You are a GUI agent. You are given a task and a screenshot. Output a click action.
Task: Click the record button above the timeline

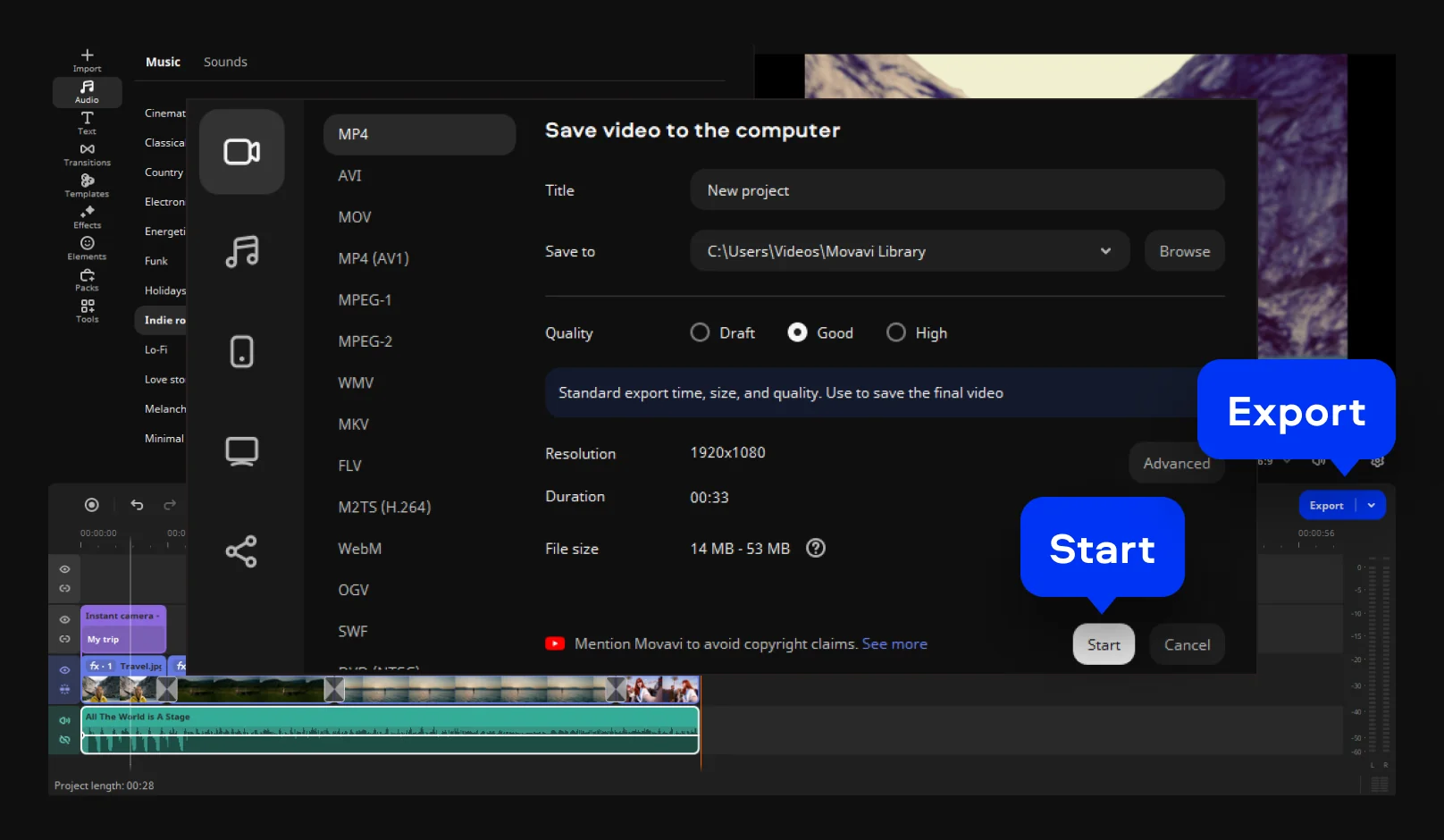coord(91,505)
